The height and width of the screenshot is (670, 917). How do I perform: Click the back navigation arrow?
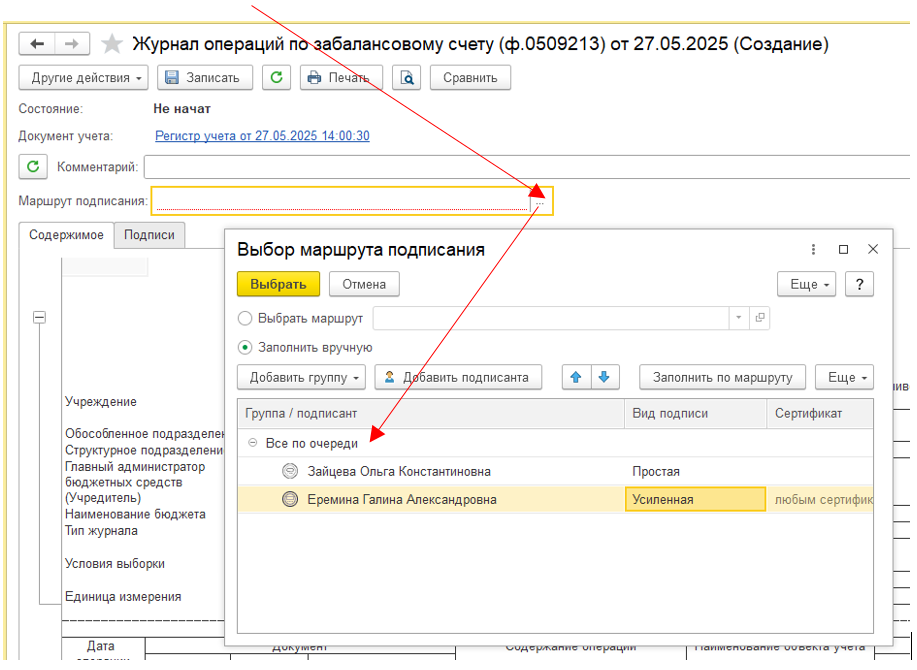(38, 44)
